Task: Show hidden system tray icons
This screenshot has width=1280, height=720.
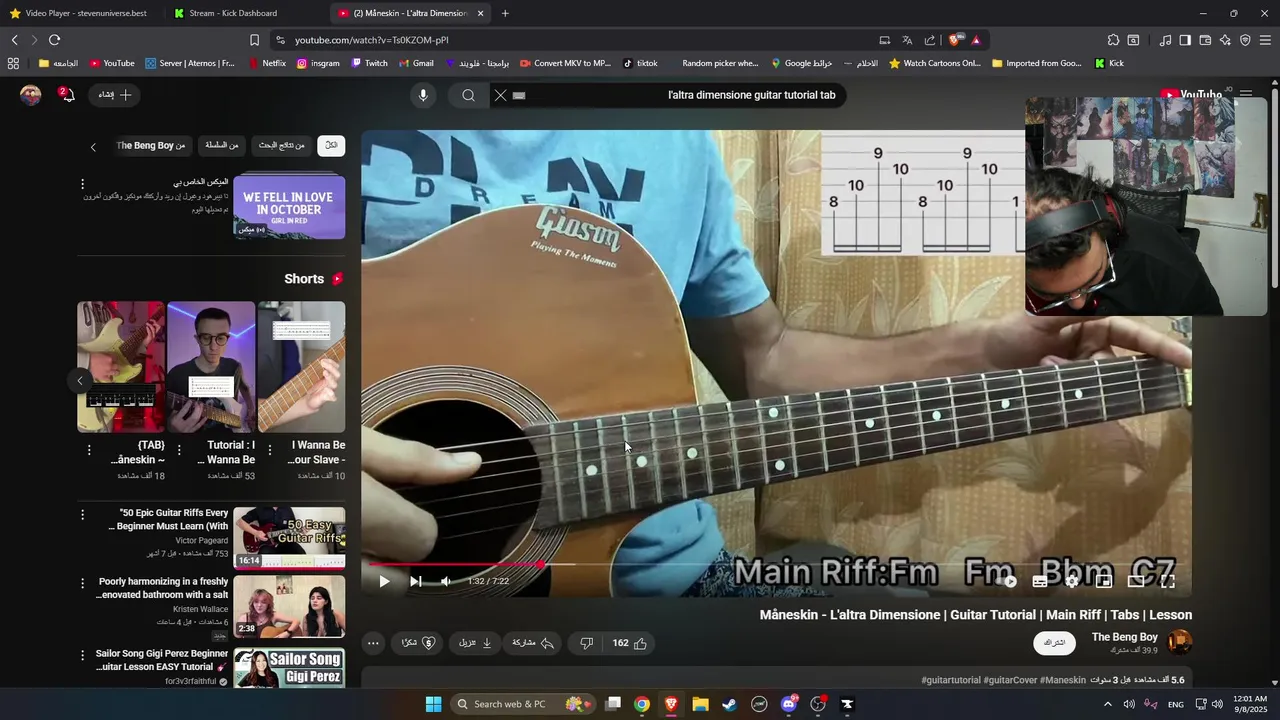Action: coord(1107,704)
